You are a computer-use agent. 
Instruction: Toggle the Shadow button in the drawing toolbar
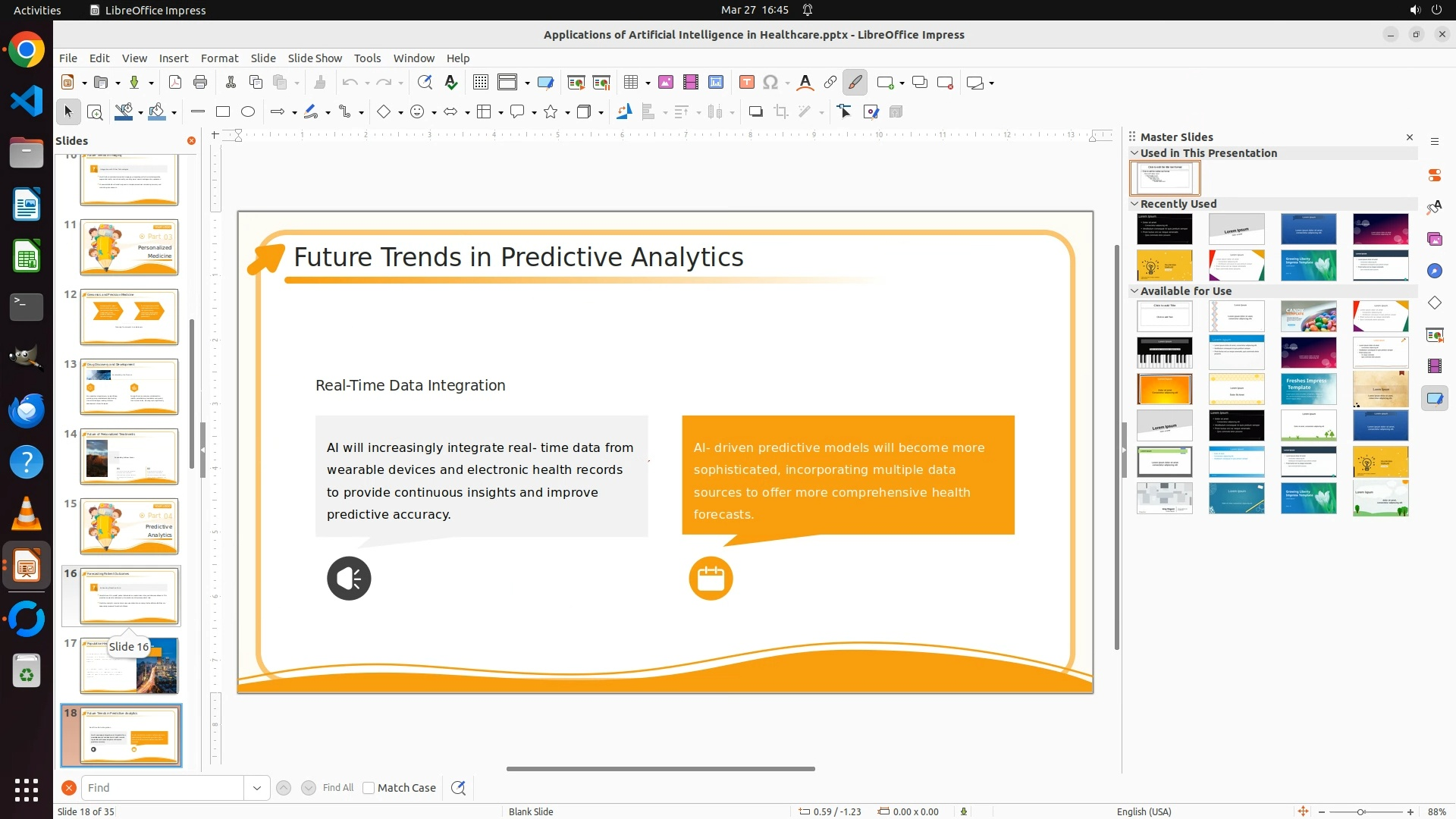(755, 112)
